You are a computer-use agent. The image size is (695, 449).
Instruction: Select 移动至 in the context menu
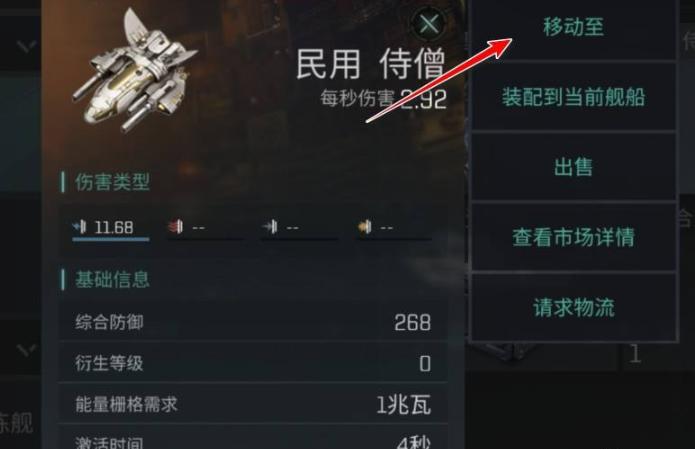(x=574, y=29)
